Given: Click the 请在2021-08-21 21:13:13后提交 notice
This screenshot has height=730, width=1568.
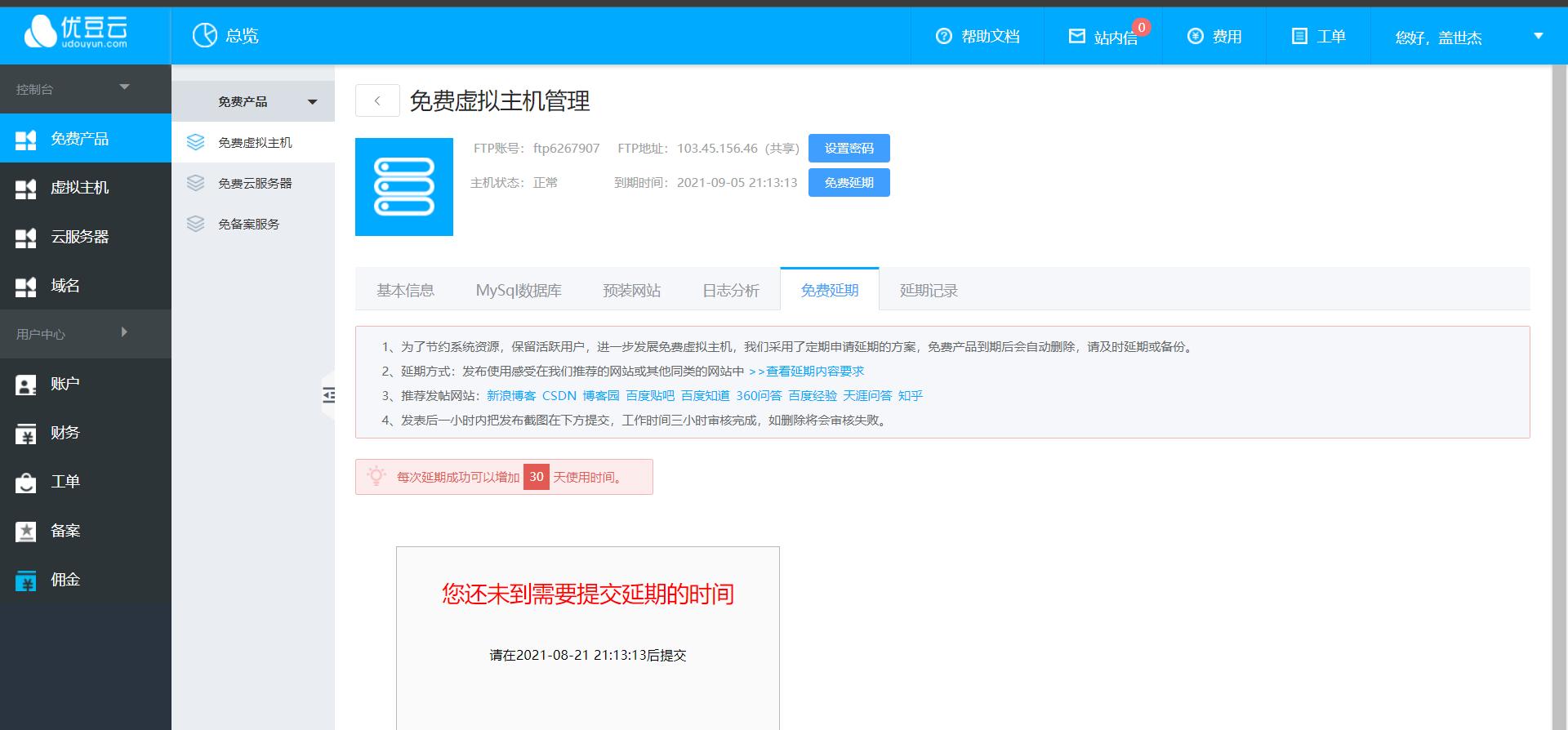Looking at the screenshot, I should pyautogui.click(x=588, y=655).
